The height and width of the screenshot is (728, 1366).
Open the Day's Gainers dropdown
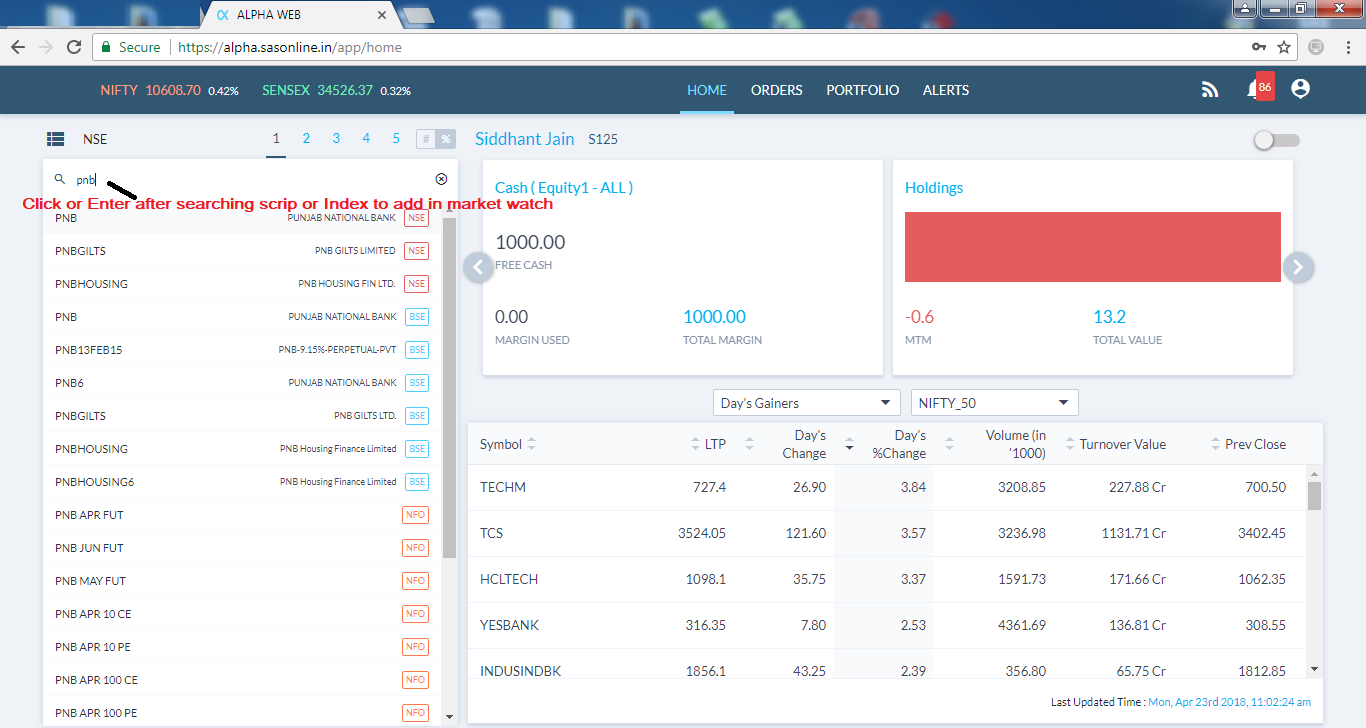808,402
